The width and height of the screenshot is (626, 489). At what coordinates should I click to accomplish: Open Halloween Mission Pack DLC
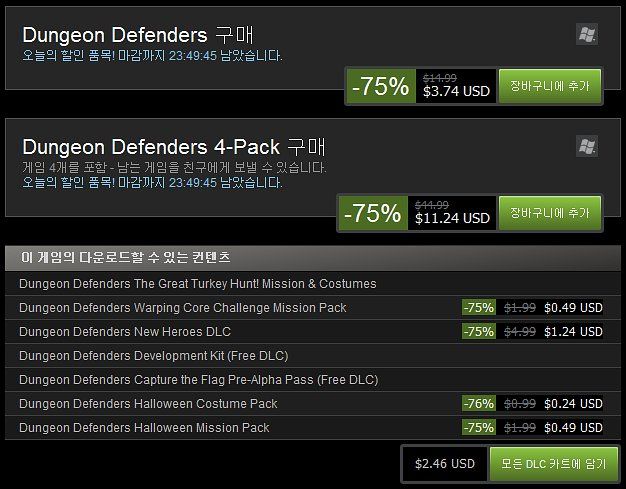point(313,428)
